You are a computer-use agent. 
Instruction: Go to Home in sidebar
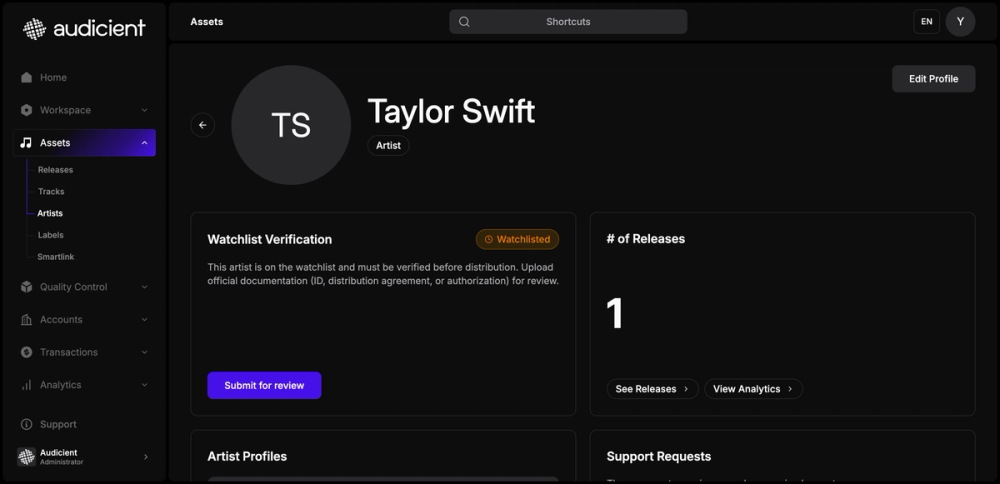point(54,77)
